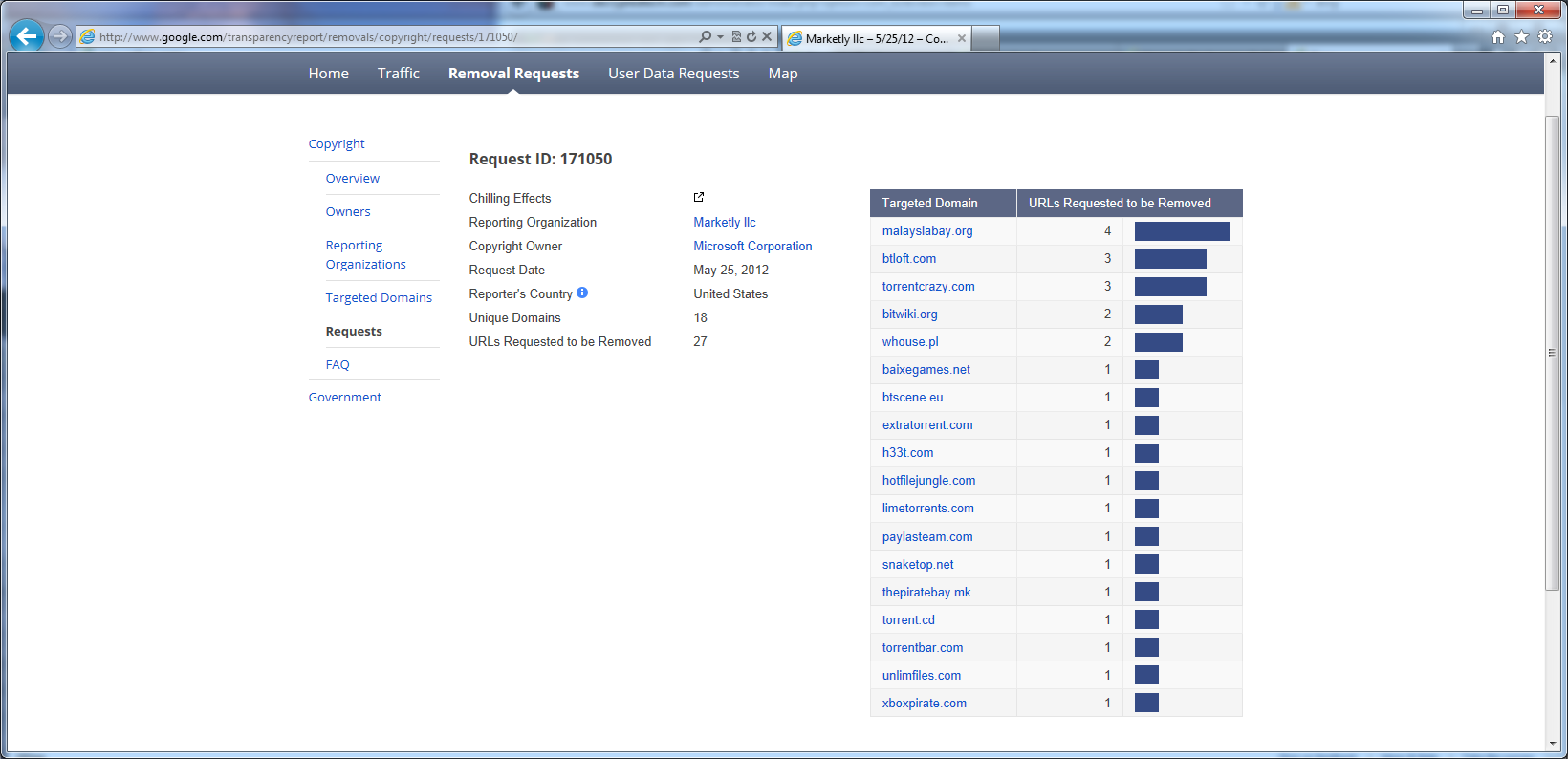Screen dimensions: 1568x759
Task: Click the Unique Domains label
Action: click(x=514, y=317)
